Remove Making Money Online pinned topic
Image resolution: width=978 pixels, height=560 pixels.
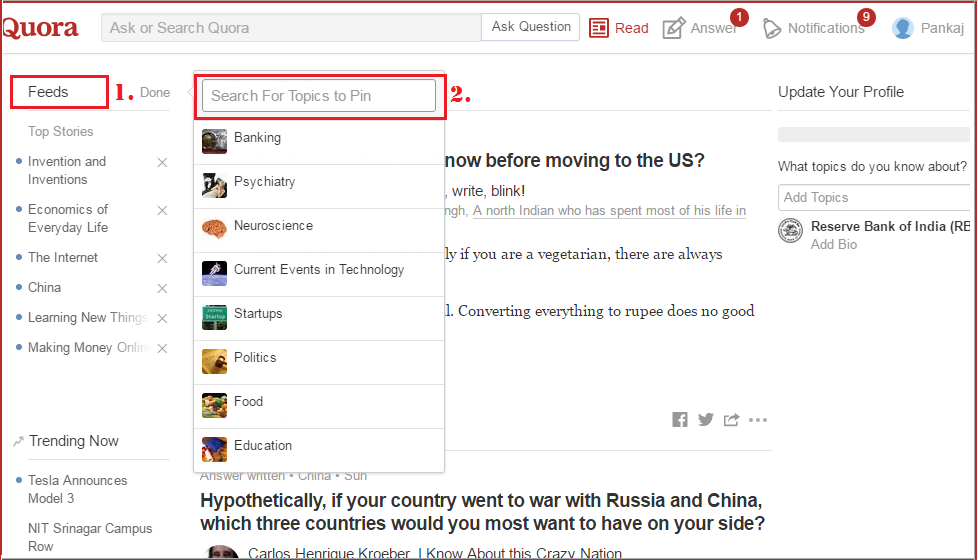[x=162, y=348]
